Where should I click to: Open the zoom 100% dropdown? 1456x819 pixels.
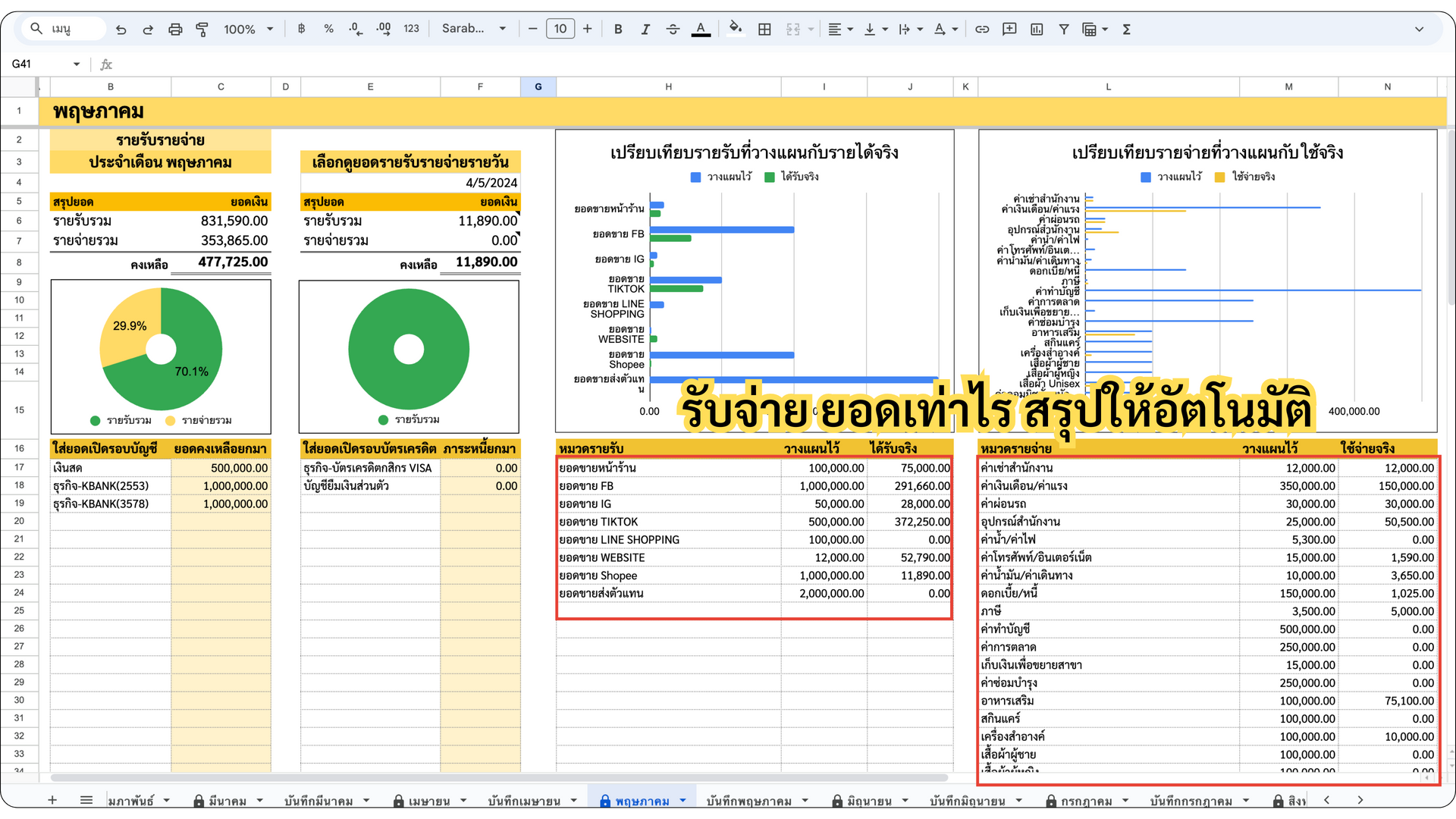point(248,29)
